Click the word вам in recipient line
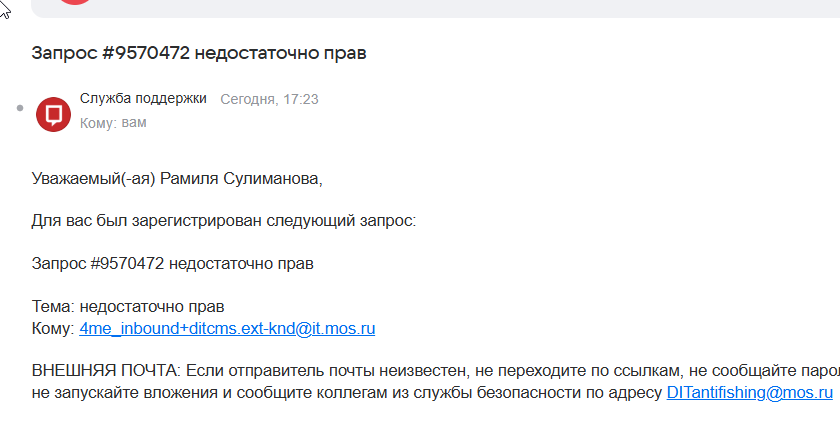The width and height of the screenshot is (840, 437). pyautogui.click(x=134, y=123)
